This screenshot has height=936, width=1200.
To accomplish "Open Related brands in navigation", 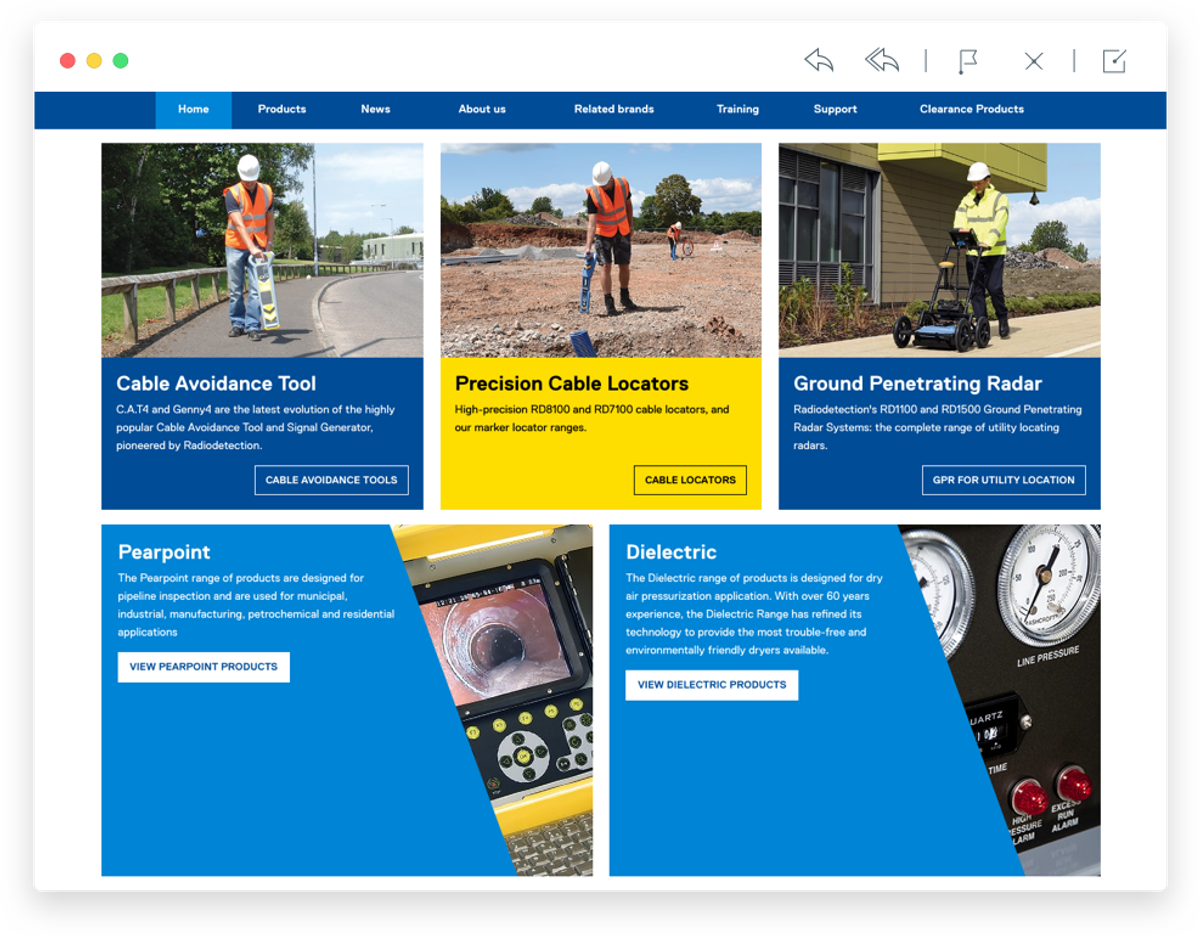I will click(x=614, y=110).
